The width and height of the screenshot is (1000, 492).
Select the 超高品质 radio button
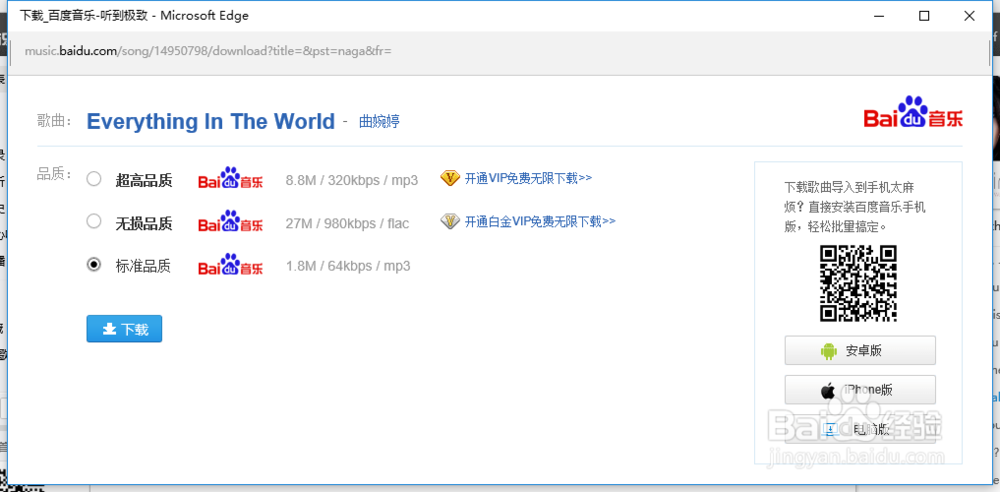(94, 179)
